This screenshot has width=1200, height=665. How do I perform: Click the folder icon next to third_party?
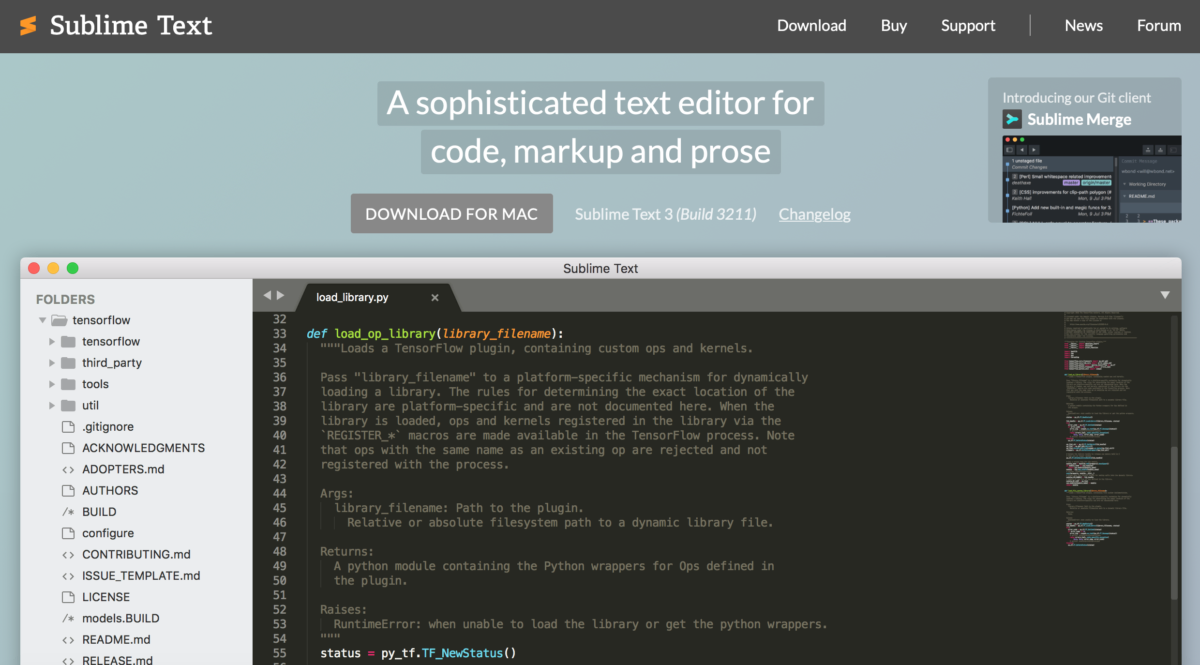tap(68, 363)
